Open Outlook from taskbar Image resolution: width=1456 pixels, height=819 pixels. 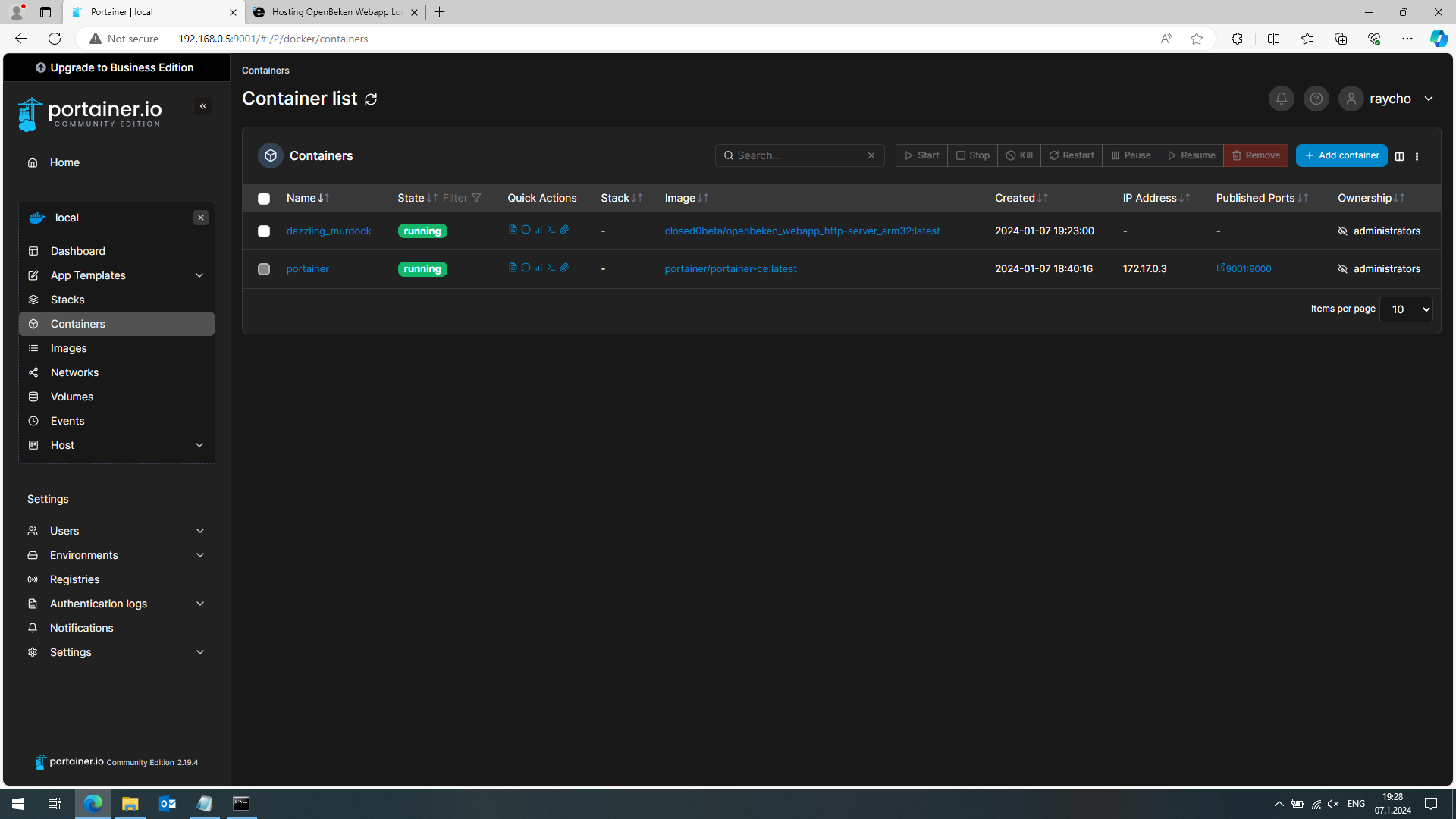coord(168,804)
